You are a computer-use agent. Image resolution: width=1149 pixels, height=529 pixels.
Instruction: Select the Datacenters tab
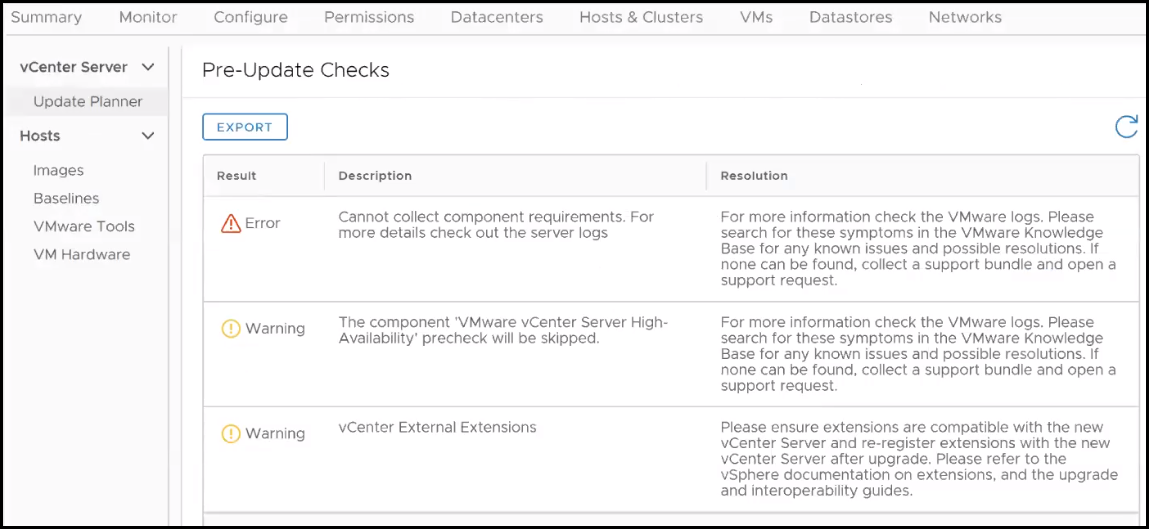pos(497,17)
